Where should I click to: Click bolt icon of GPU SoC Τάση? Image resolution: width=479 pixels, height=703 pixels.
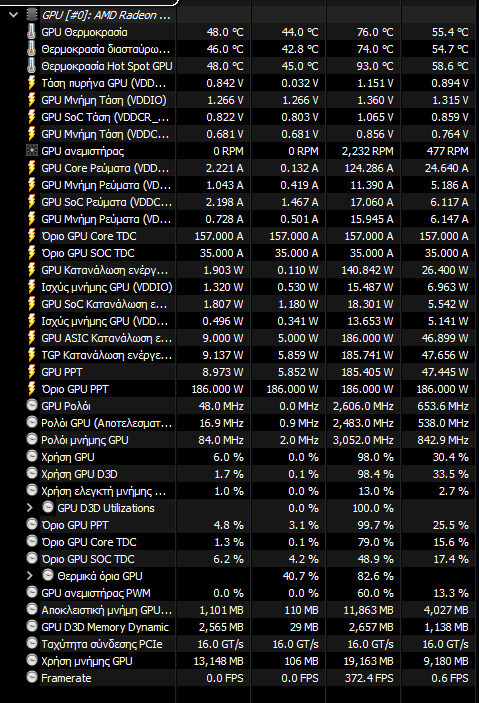click(31, 117)
